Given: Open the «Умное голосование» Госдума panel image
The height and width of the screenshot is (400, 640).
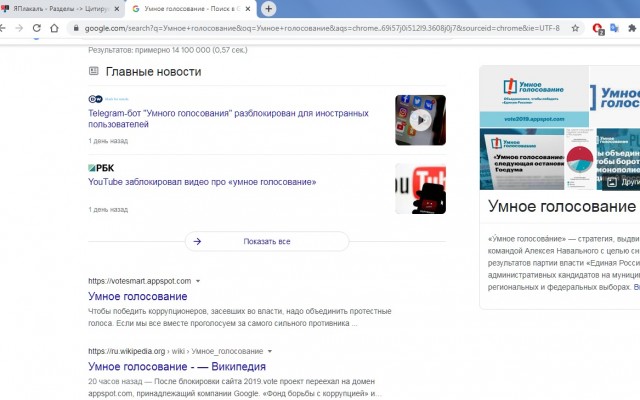Looking at the screenshot, I should 522,159.
